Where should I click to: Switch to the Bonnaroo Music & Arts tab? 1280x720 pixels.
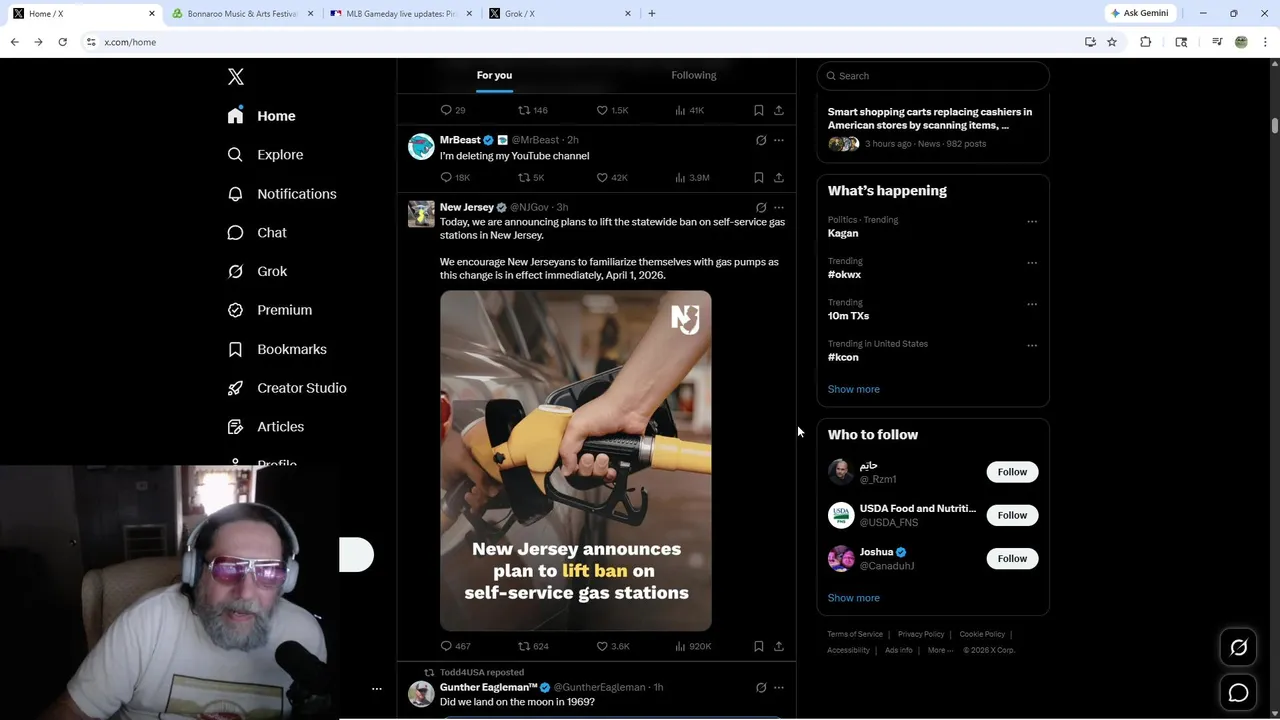[243, 14]
